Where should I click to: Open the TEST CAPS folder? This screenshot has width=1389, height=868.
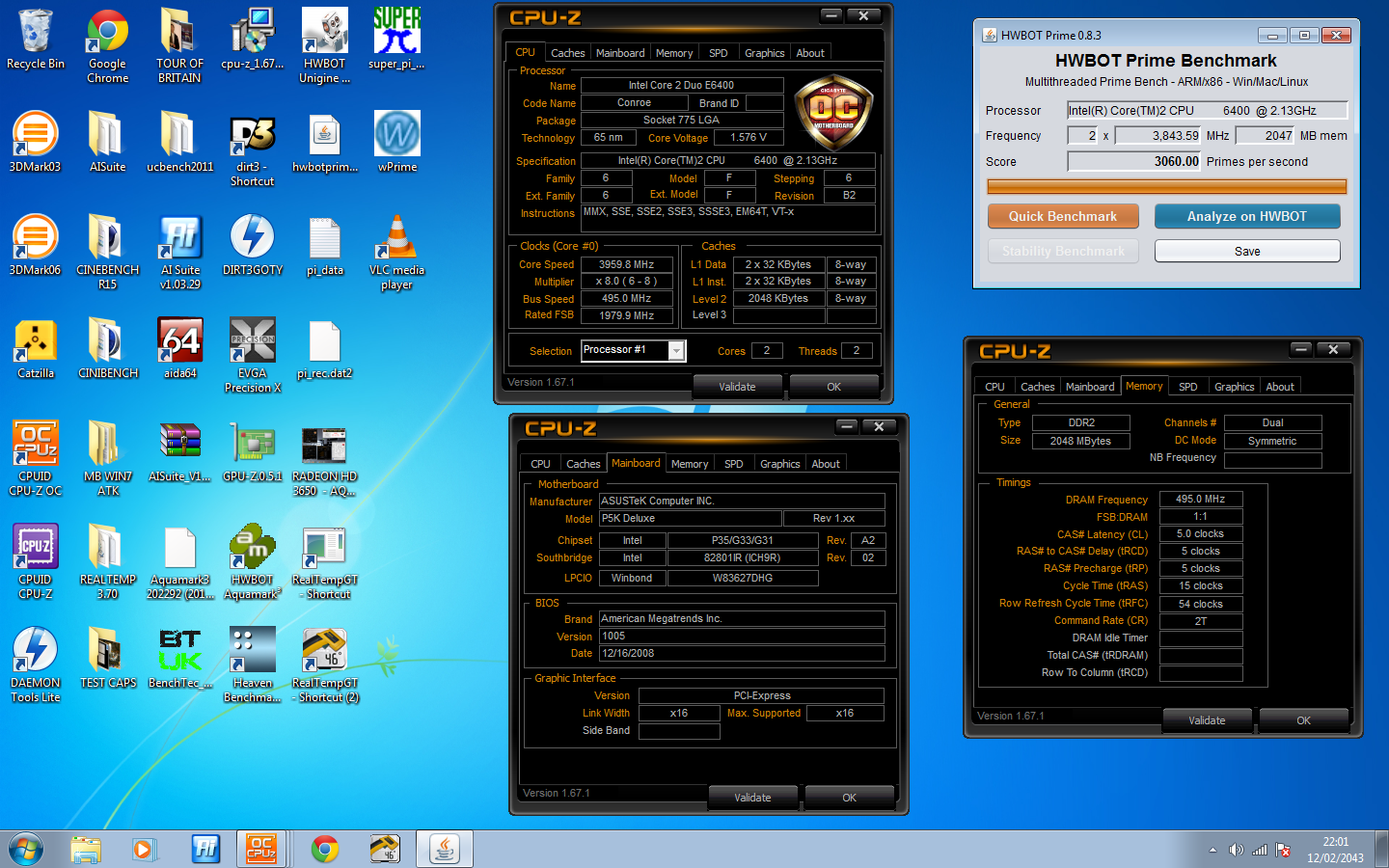[x=108, y=659]
